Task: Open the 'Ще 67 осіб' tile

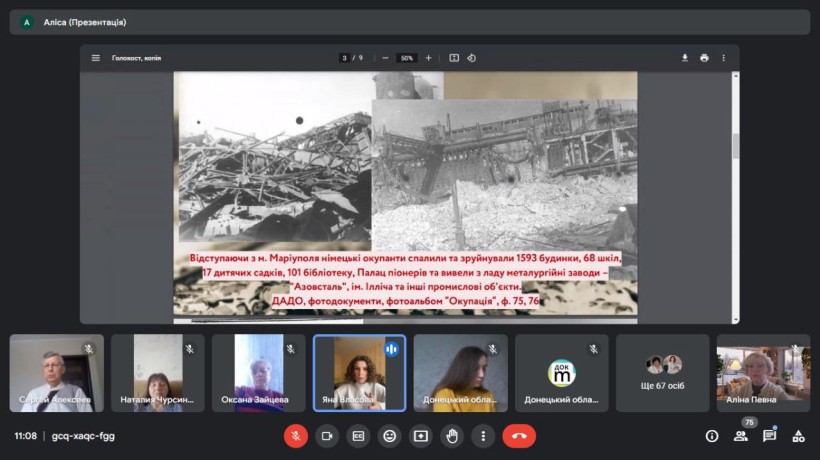Action: click(663, 373)
